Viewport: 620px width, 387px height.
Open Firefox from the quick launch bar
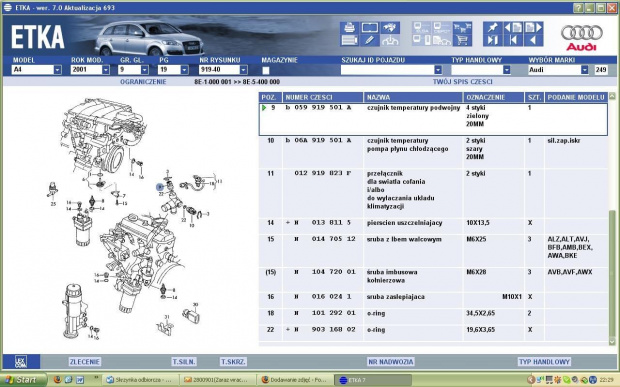pos(57,379)
